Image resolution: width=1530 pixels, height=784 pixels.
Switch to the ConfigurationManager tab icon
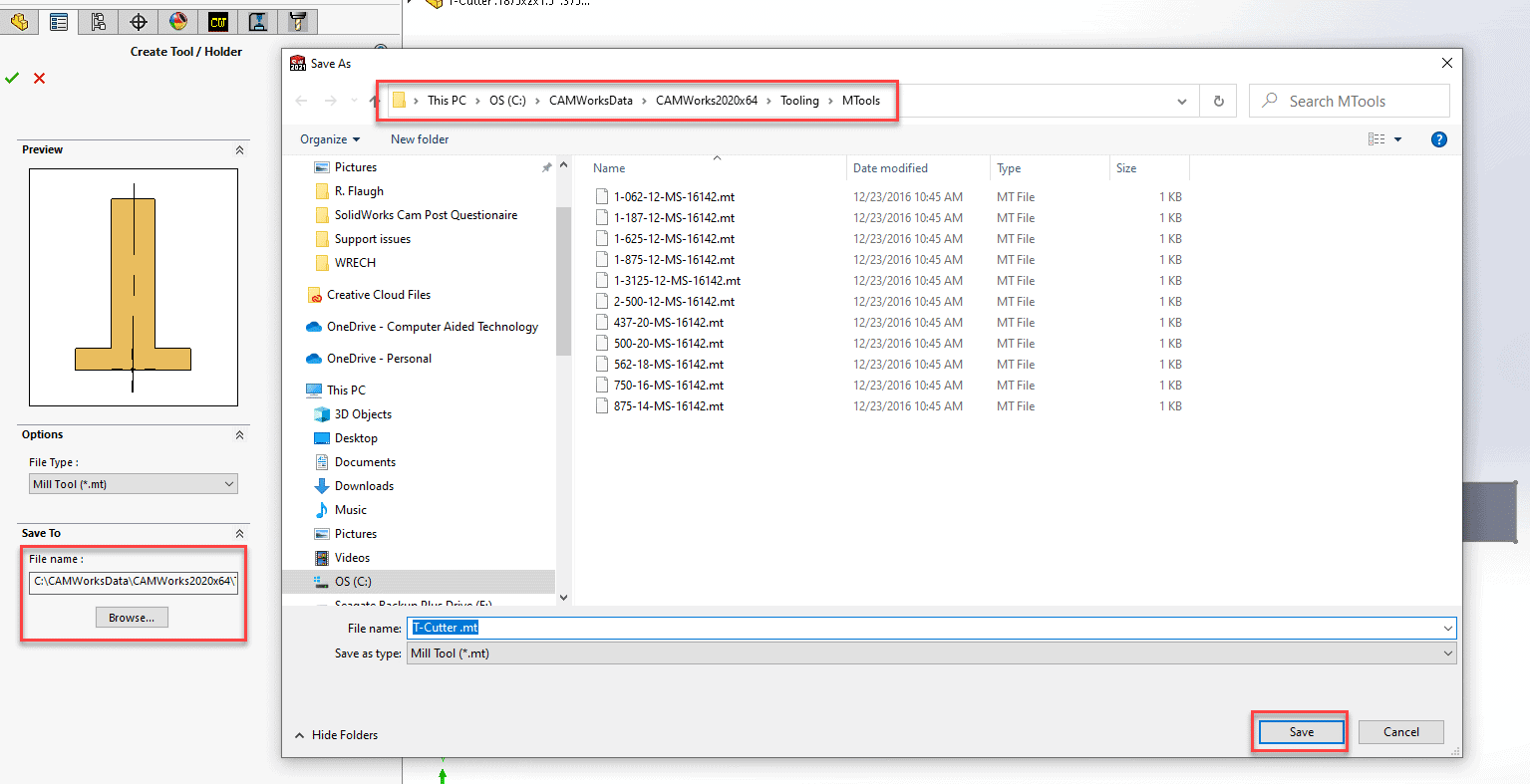(x=98, y=22)
